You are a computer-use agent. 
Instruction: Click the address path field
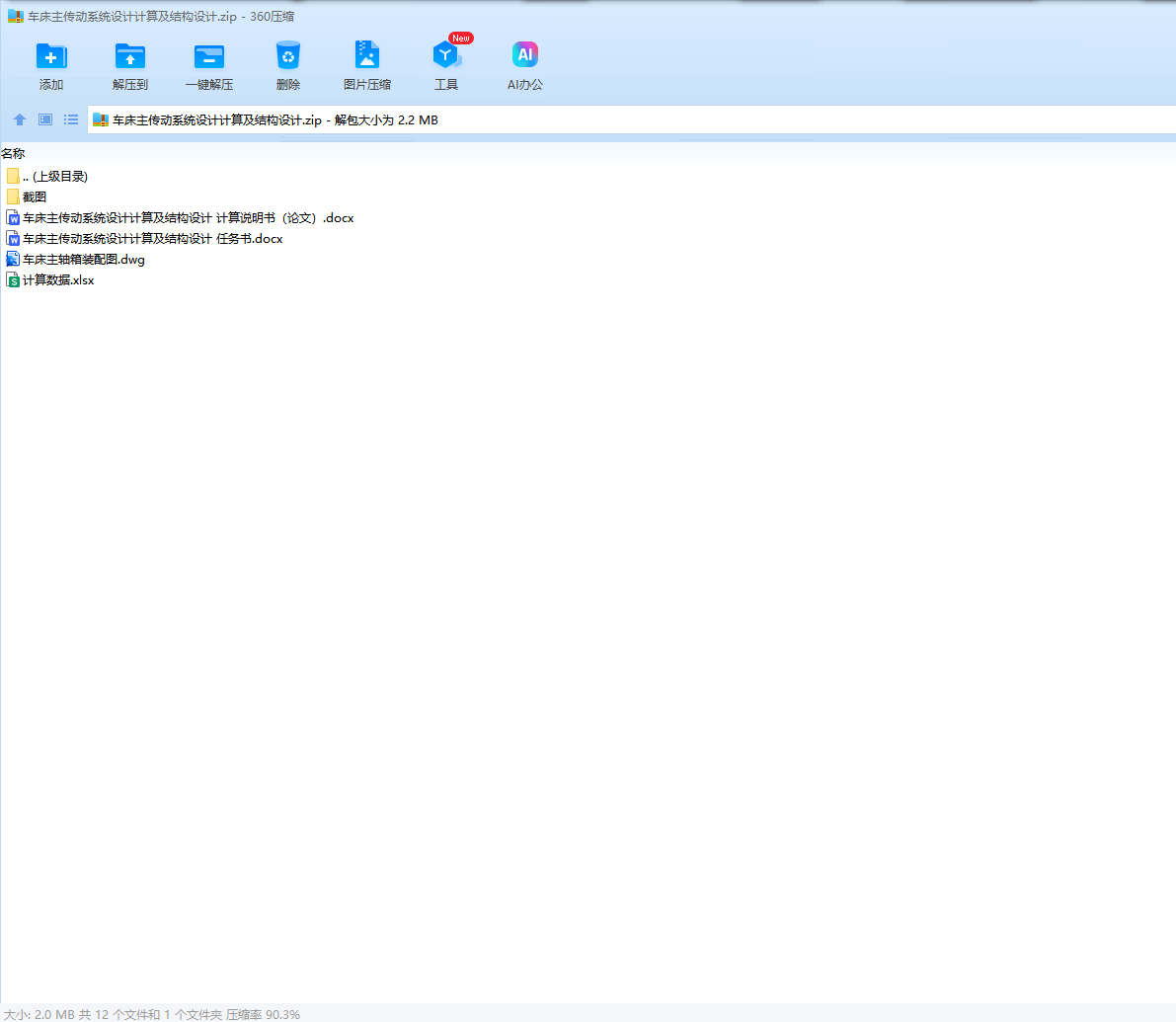pyautogui.click(x=632, y=119)
